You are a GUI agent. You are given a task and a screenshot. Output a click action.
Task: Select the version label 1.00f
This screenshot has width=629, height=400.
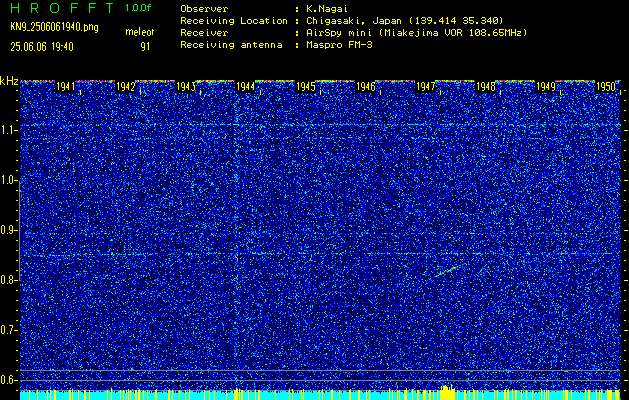click(138, 8)
